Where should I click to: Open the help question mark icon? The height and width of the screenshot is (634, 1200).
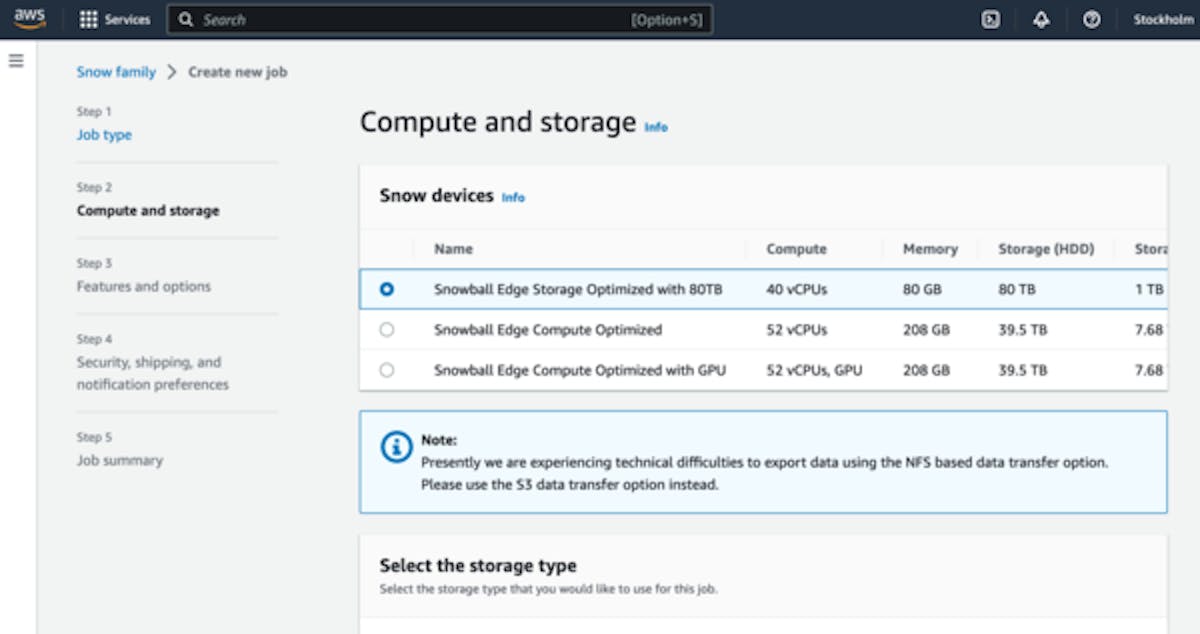click(x=1092, y=20)
